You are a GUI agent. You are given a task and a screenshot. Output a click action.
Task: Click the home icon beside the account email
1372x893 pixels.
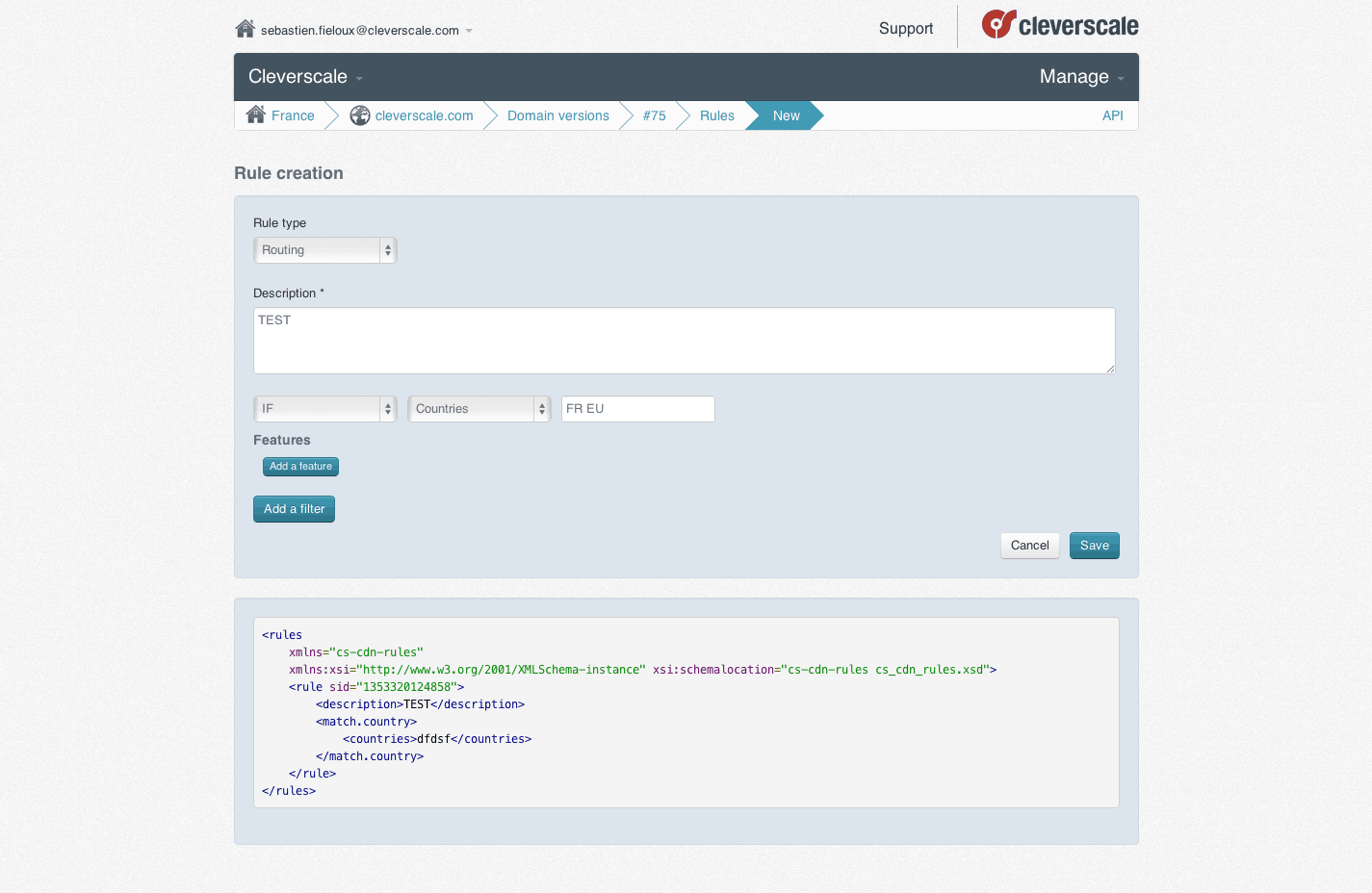coord(245,29)
